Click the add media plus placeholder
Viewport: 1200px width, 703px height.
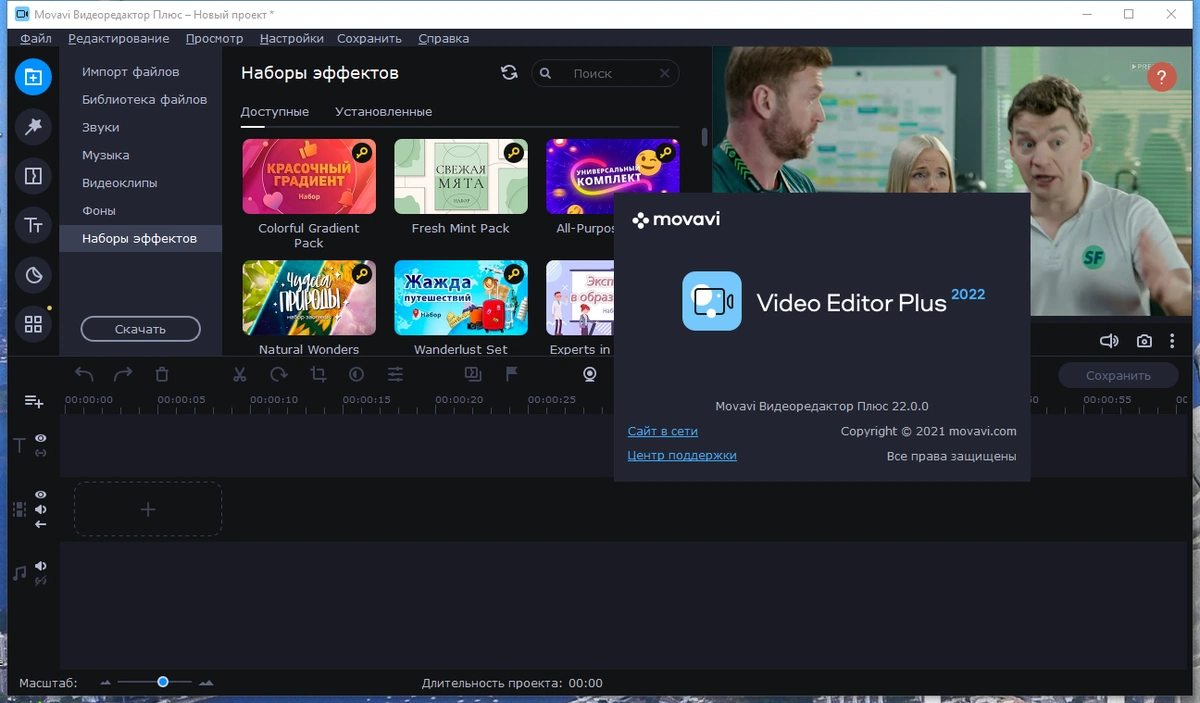click(x=148, y=509)
